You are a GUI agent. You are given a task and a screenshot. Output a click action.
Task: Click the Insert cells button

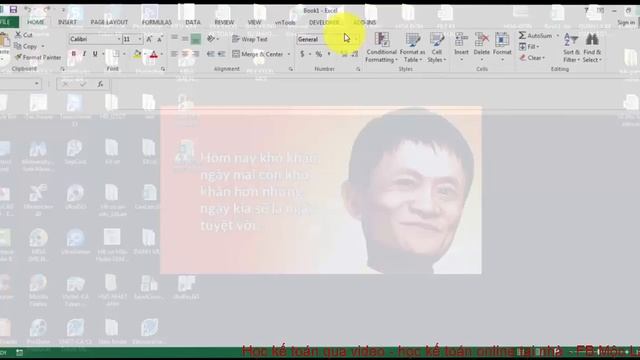462,47
